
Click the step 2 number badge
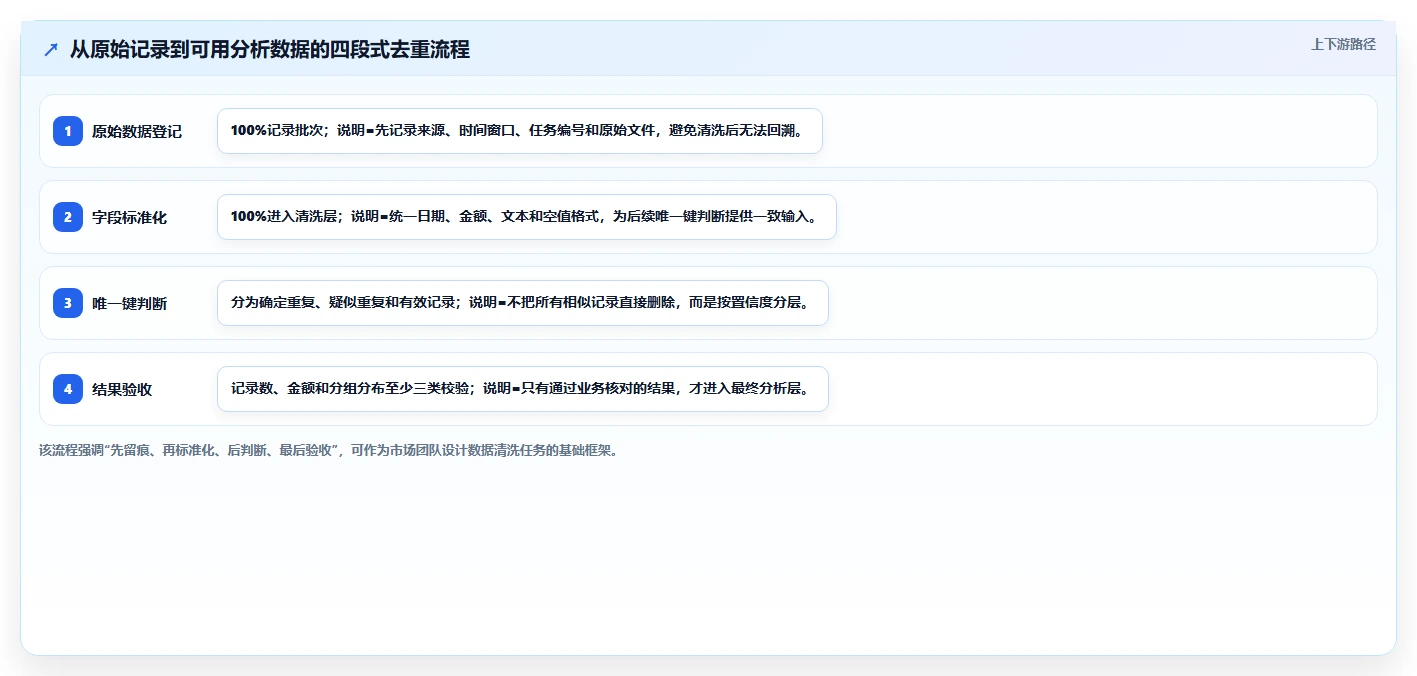coord(68,217)
